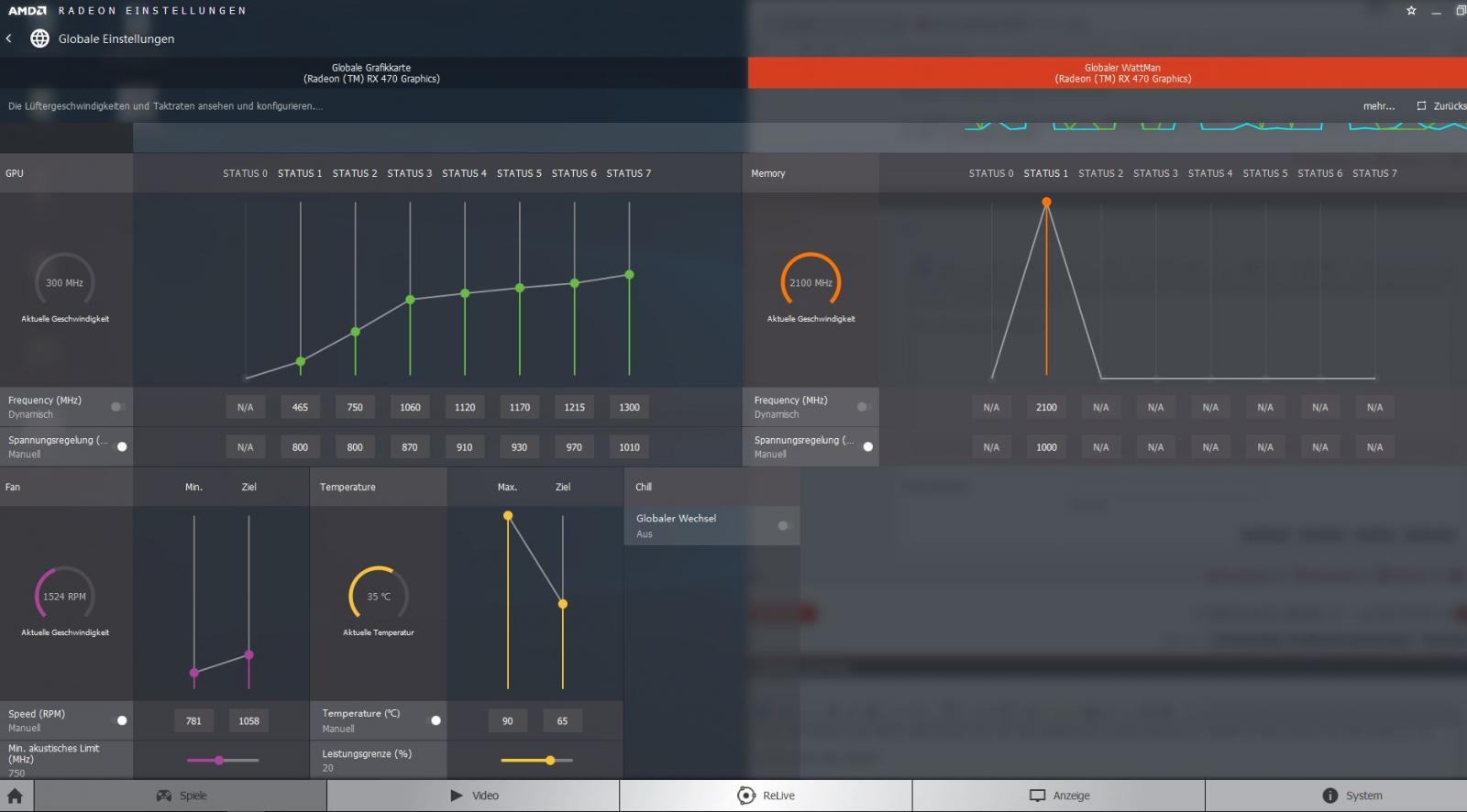Select the Globaler WattMan tab
The width and height of the screenshot is (1467, 812).
coord(1108,73)
